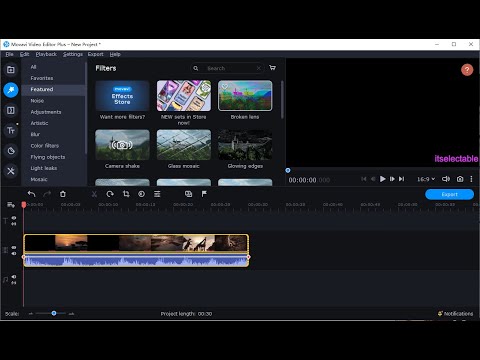Zoom in the timeline with the plus
480x360 pixels.
click(x=71, y=314)
